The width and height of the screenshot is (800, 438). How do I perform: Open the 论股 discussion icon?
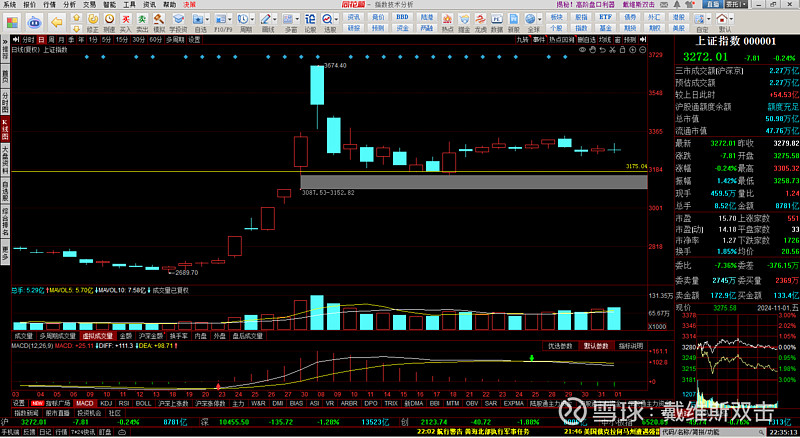click(x=310, y=22)
